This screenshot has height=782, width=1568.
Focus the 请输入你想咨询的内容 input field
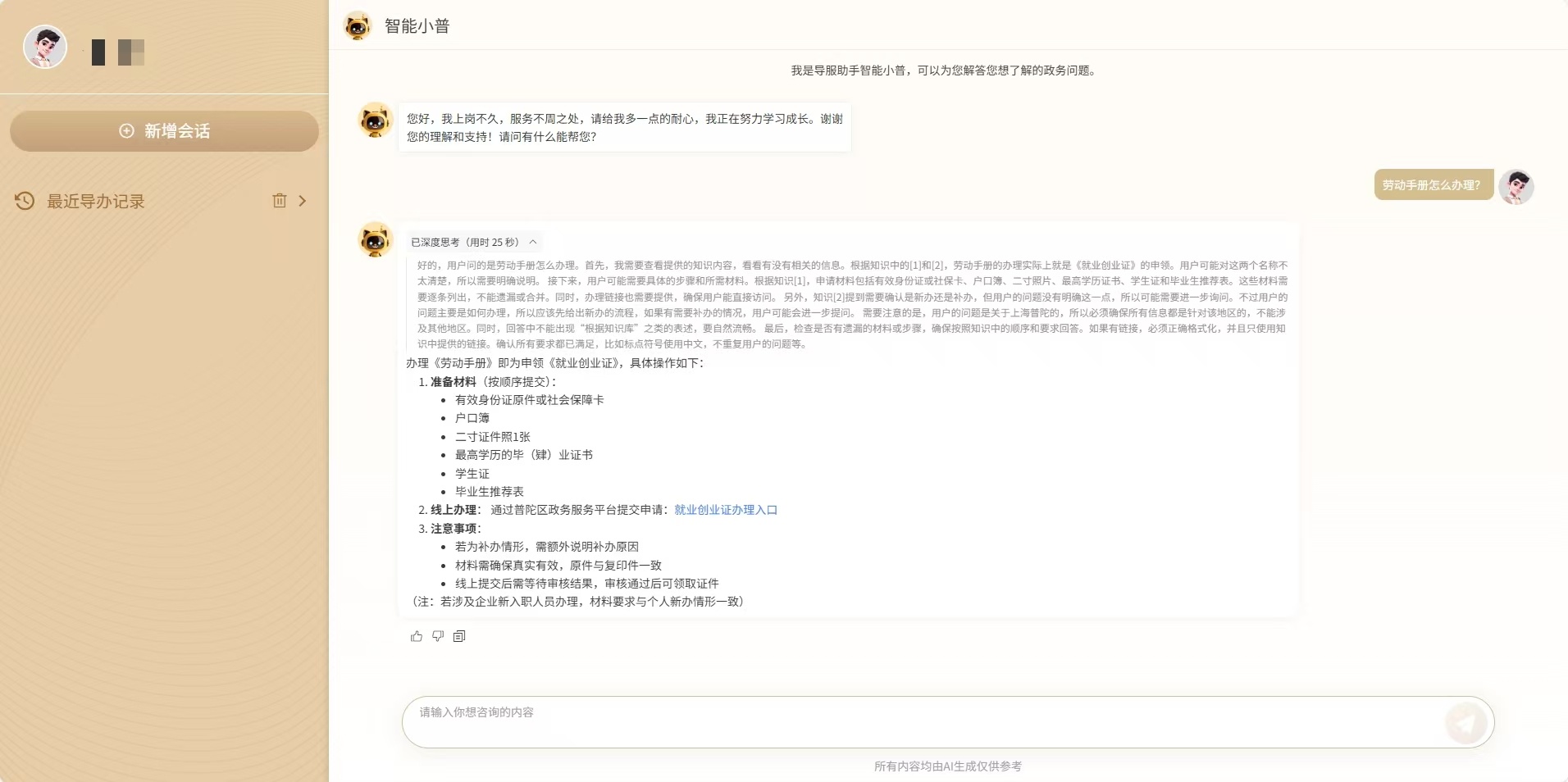(923, 722)
